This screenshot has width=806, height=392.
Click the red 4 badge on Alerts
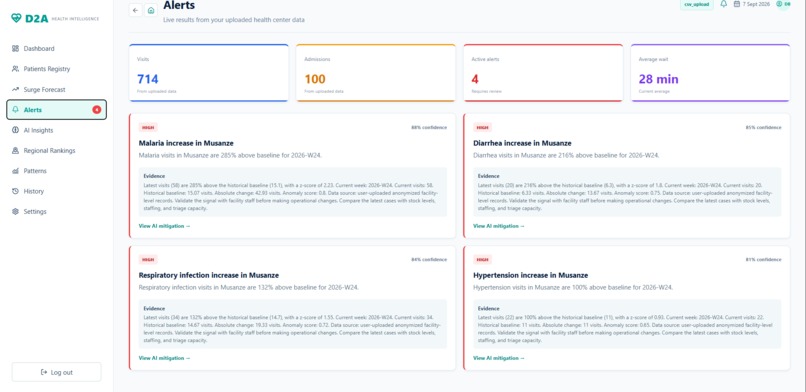click(97, 109)
